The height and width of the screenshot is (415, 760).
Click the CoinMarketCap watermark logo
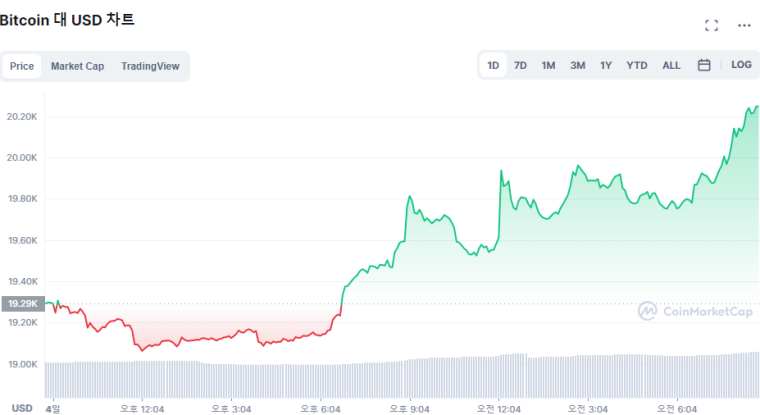coord(695,311)
